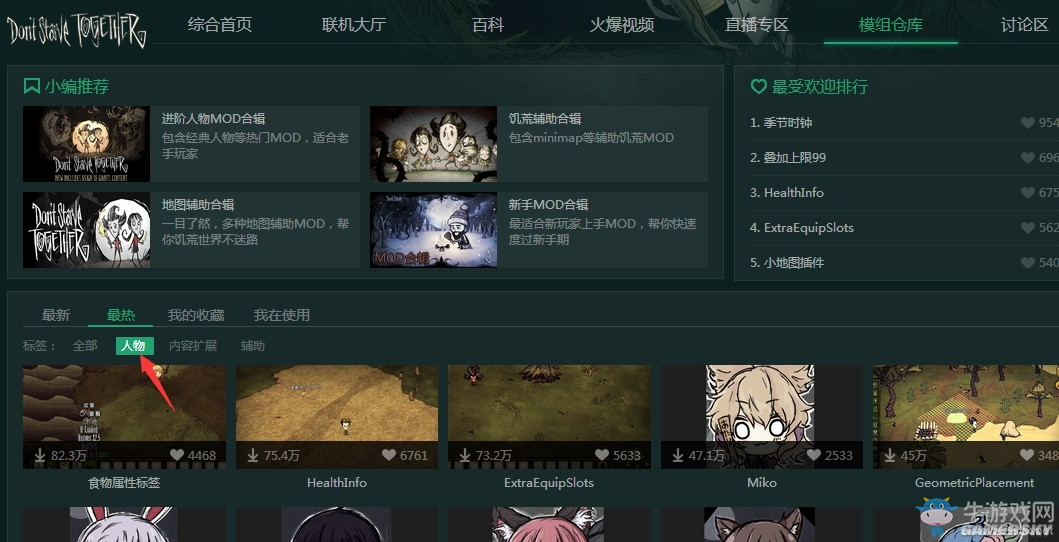Click the heart icon on 食物属性标签 card

click(x=177, y=456)
